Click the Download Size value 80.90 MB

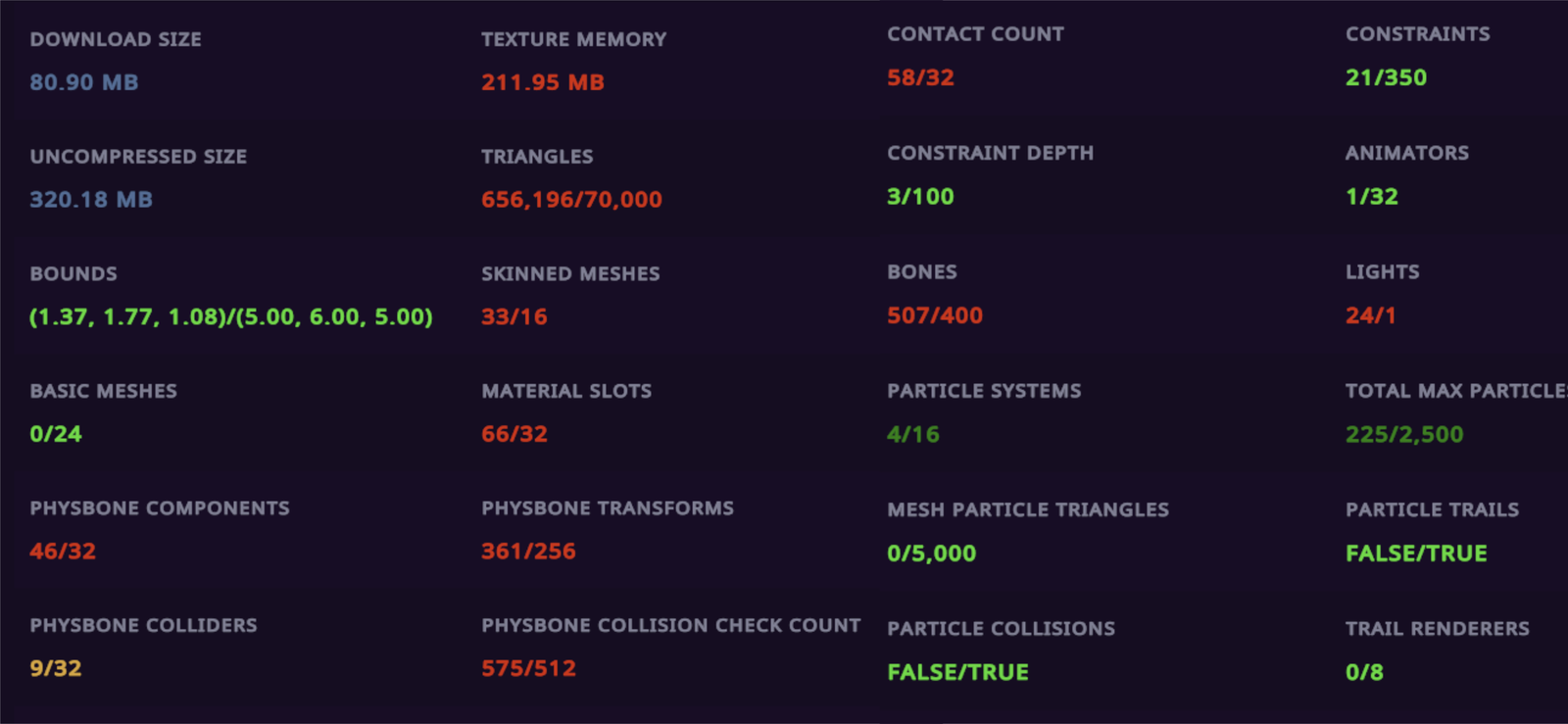[x=84, y=82]
